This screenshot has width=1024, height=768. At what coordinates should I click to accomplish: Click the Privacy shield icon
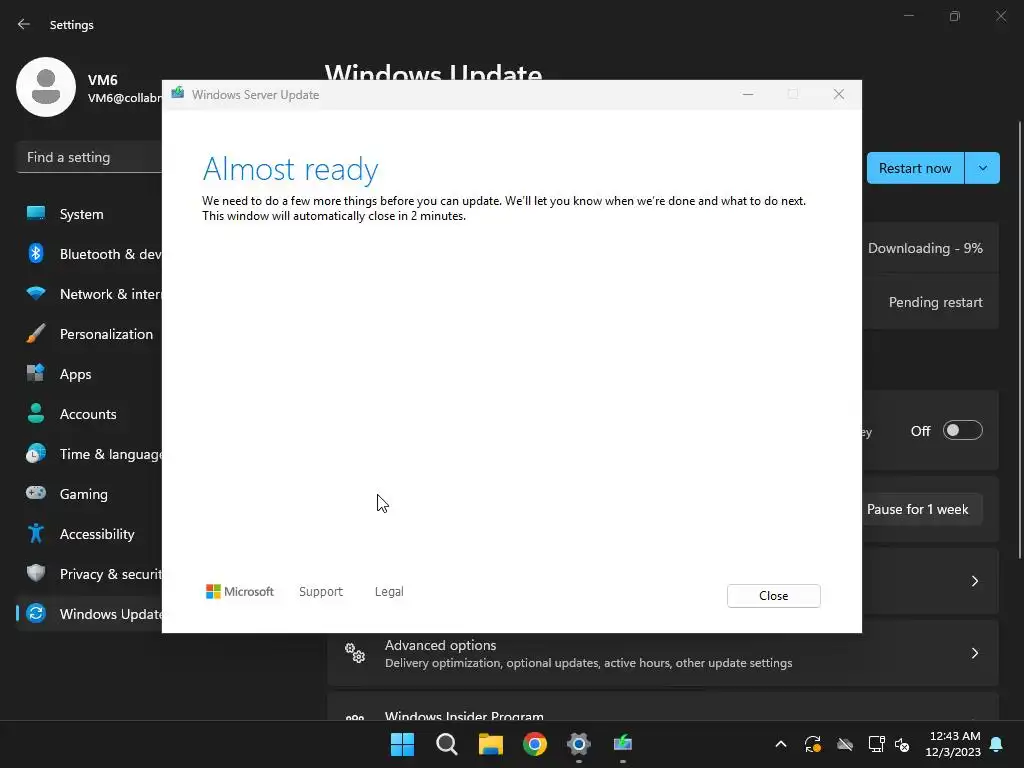click(36, 573)
